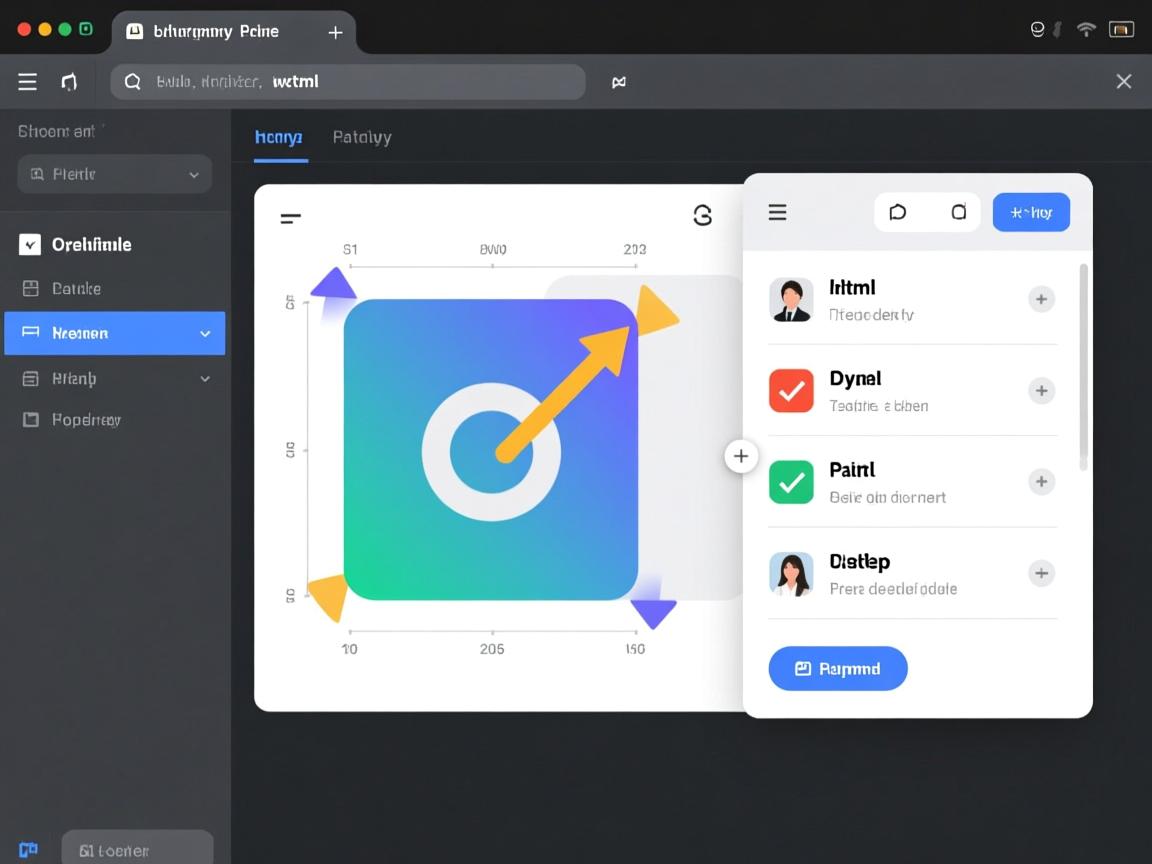The image size is (1152, 864).
Task: Expand the highlighted blue sidebar item chevron
Action: click(205, 334)
